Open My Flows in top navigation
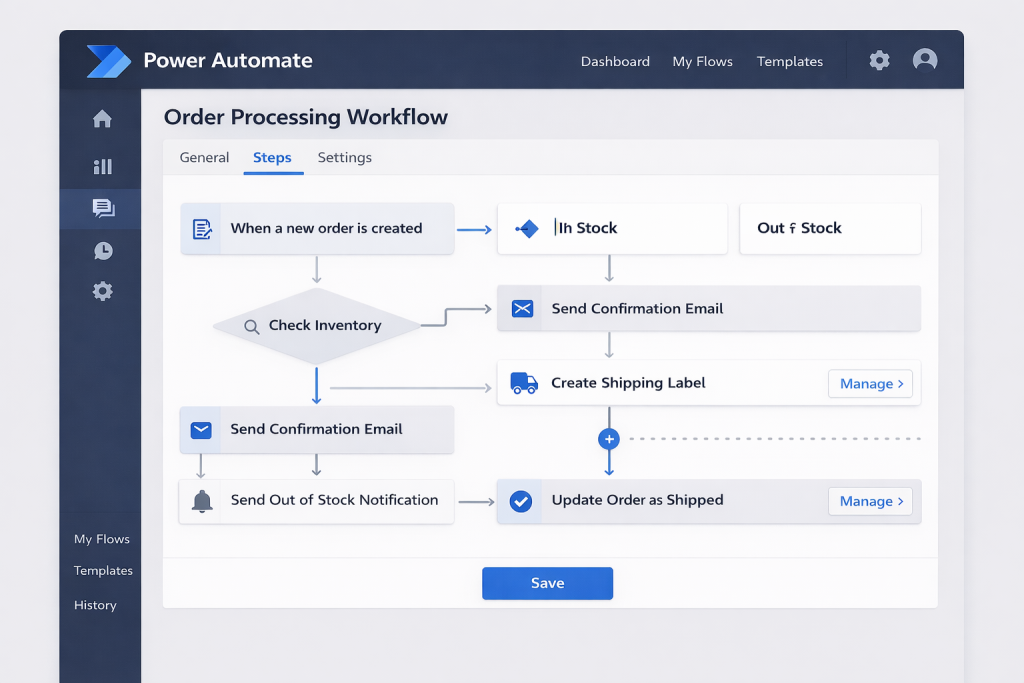 [x=702, y=62]
